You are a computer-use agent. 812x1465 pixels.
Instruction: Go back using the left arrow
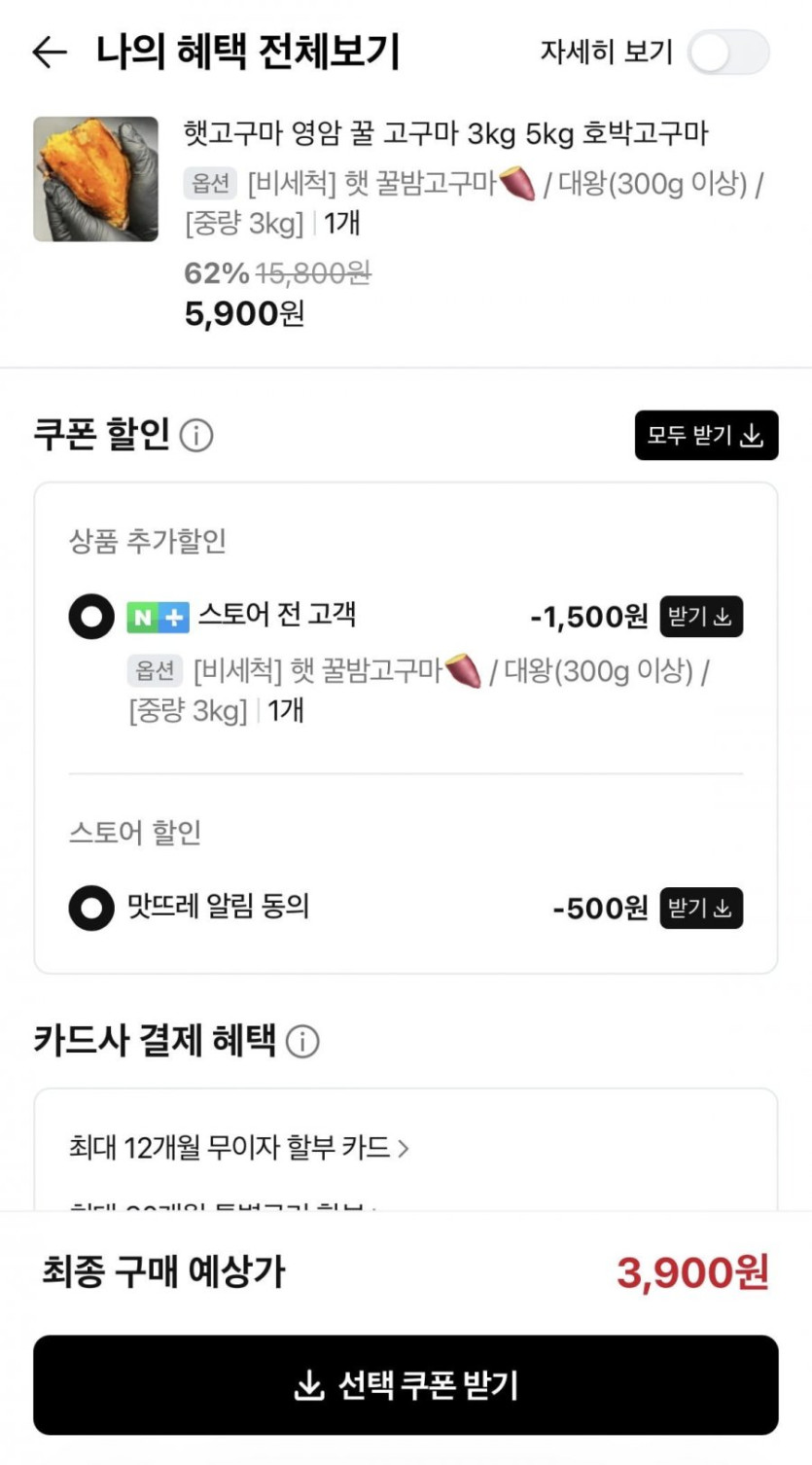(x=49, y=53)
